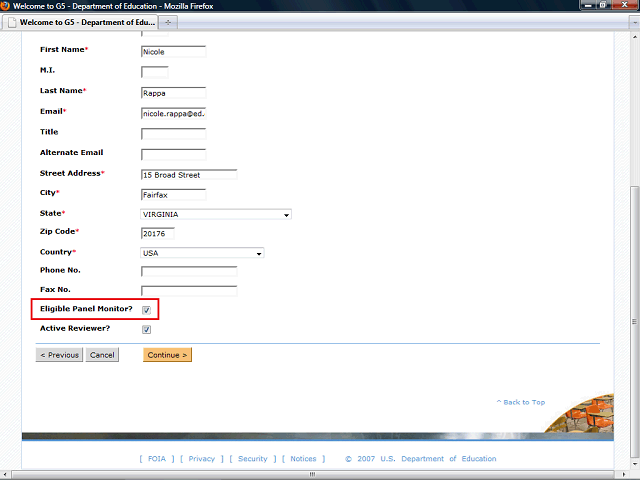The image size is (640, 480).
Task: Click the First Name field containing Nicole
Action: click(x=173, y=52)
